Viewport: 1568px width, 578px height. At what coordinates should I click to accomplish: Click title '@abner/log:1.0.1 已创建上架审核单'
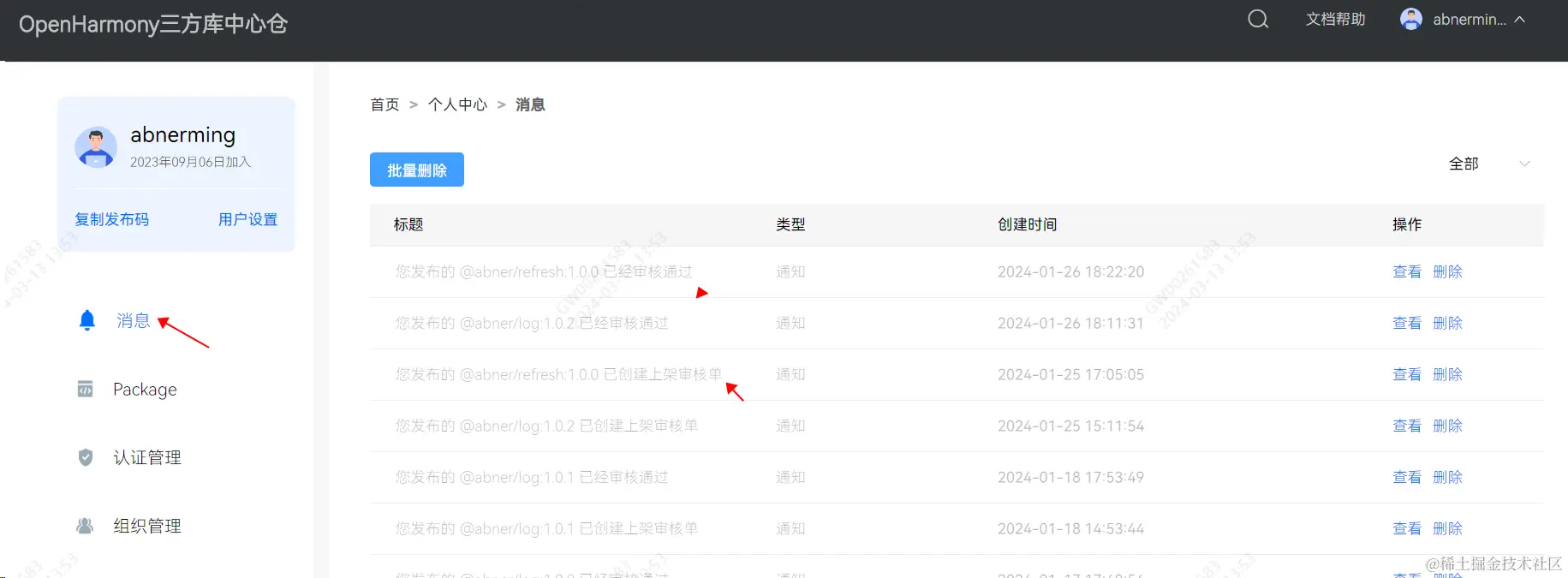coord(546,528)
